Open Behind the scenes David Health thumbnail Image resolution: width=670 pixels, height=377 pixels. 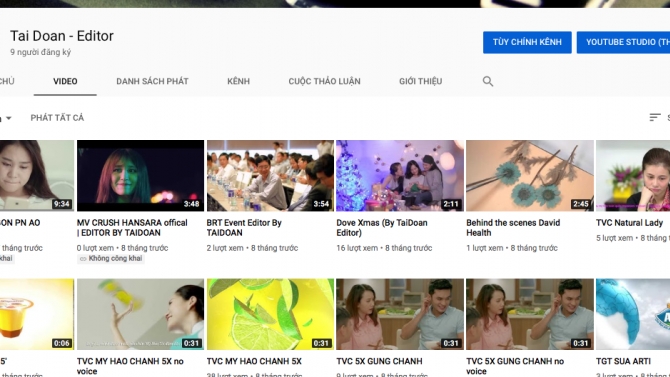point(530,176)
